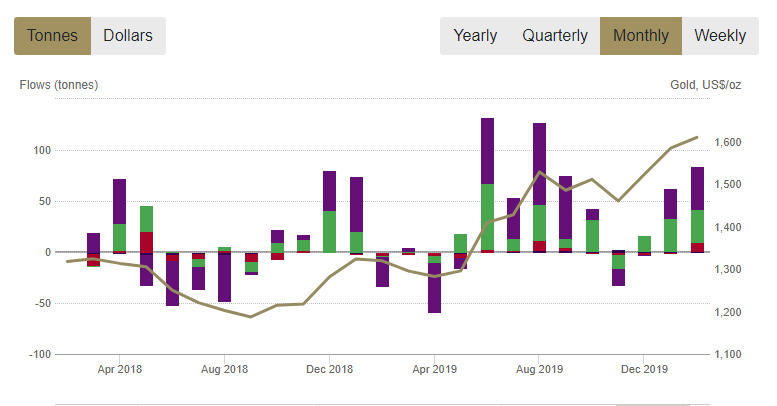Screen dimensions: 777x406
Task: Click the Flows (tonnes) axis title
Action: 59,85
